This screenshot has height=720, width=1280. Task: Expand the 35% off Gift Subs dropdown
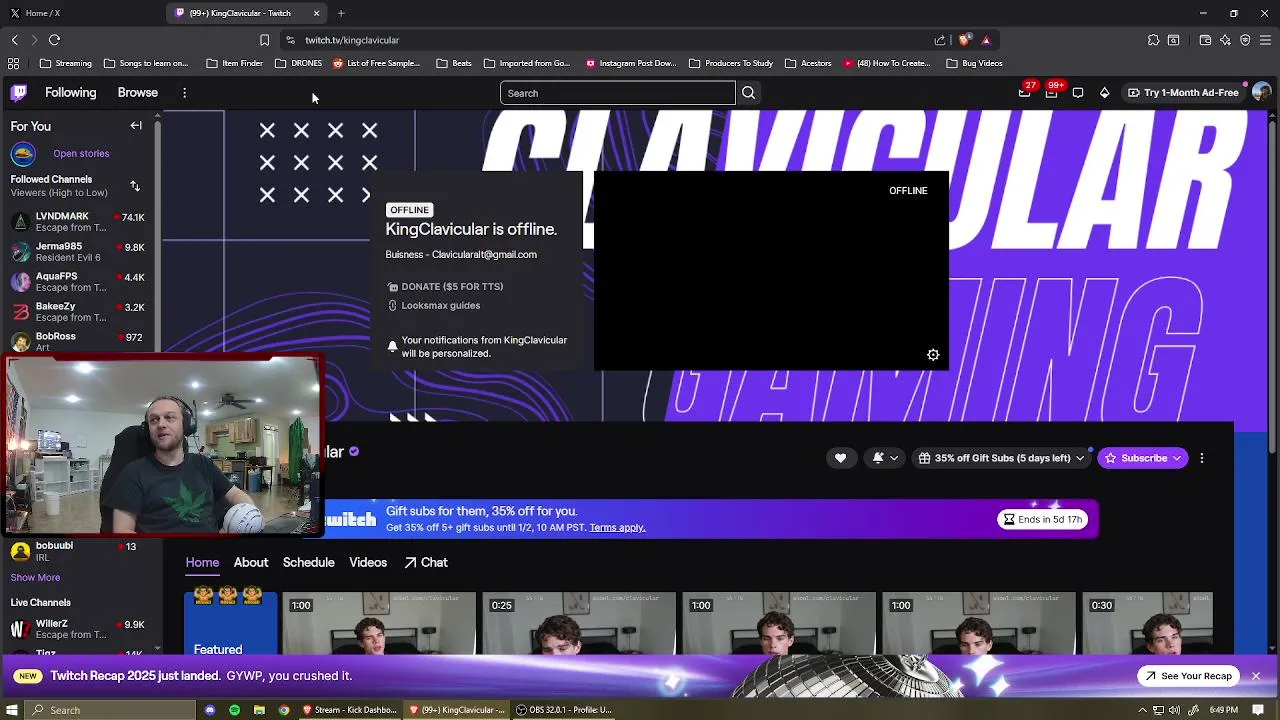1001,458
